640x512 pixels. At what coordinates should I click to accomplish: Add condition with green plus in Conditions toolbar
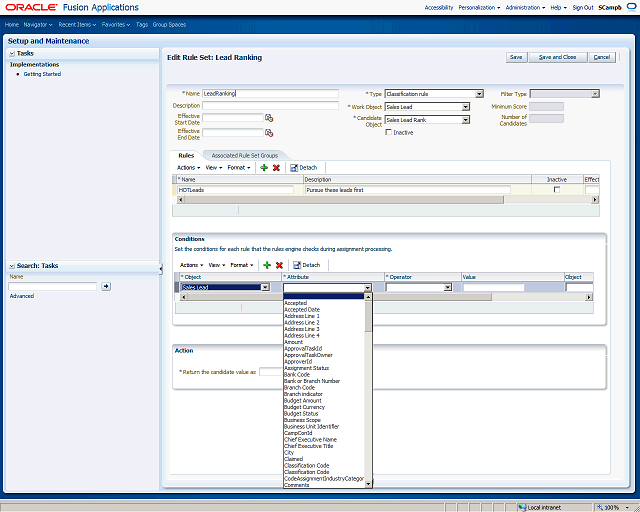pos(267,265)
